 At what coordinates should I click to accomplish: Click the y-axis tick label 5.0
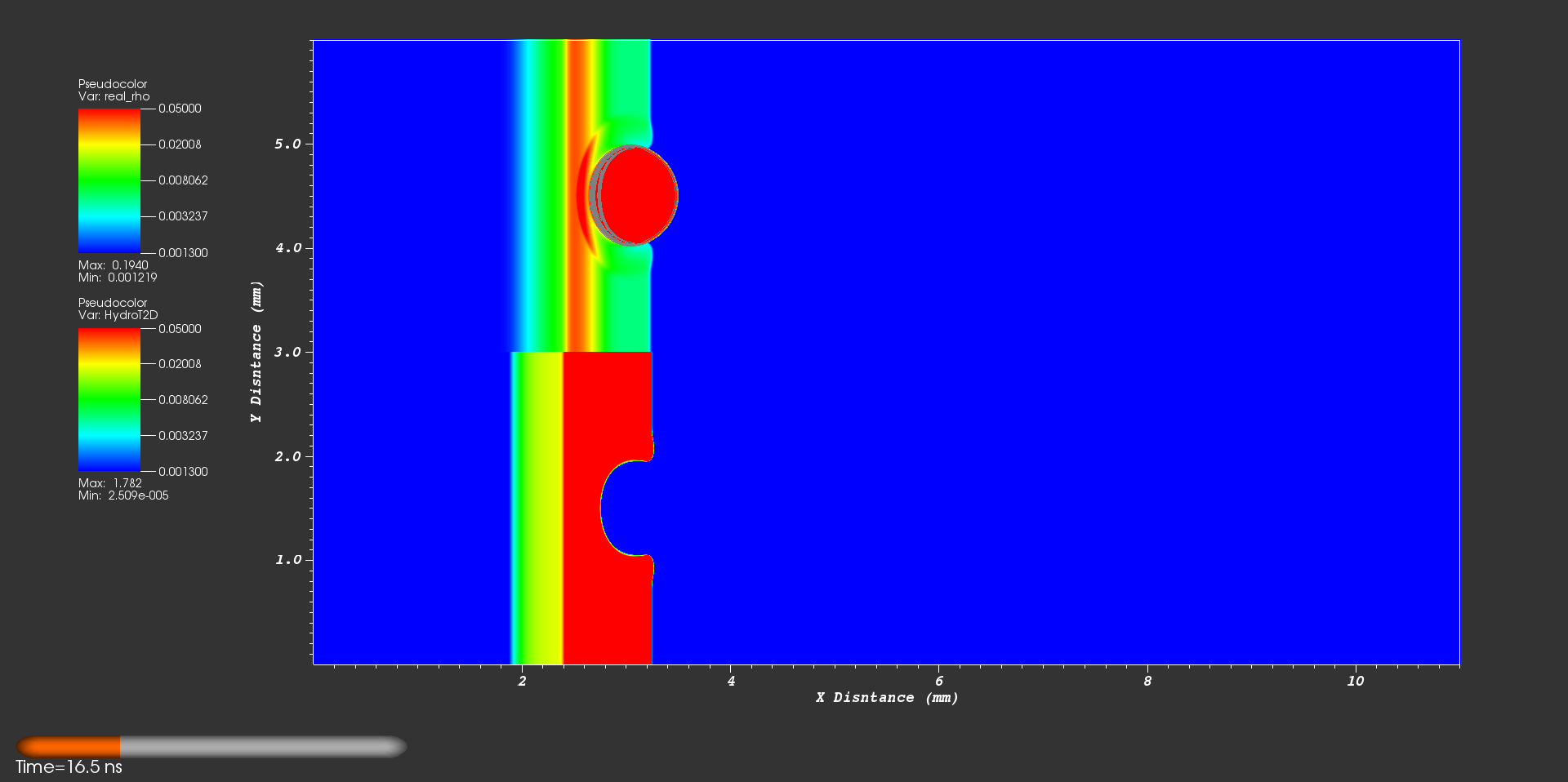pyautogui.click(x=287, y=144)
